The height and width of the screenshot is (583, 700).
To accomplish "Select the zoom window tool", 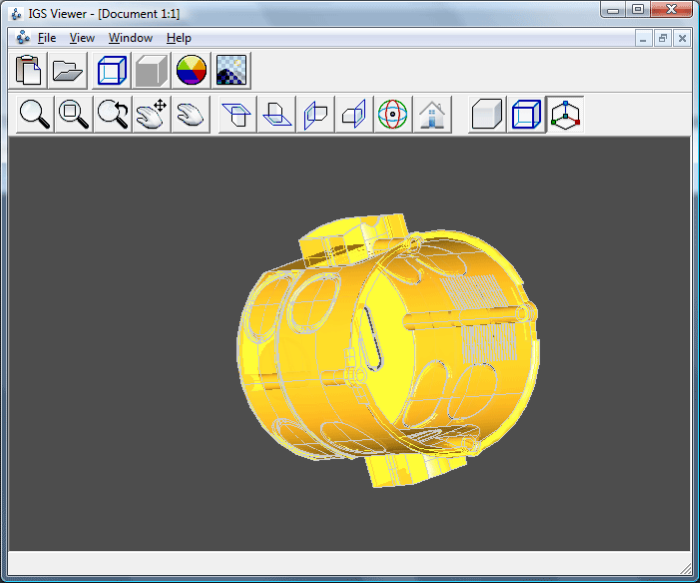I will coord(74,115).
